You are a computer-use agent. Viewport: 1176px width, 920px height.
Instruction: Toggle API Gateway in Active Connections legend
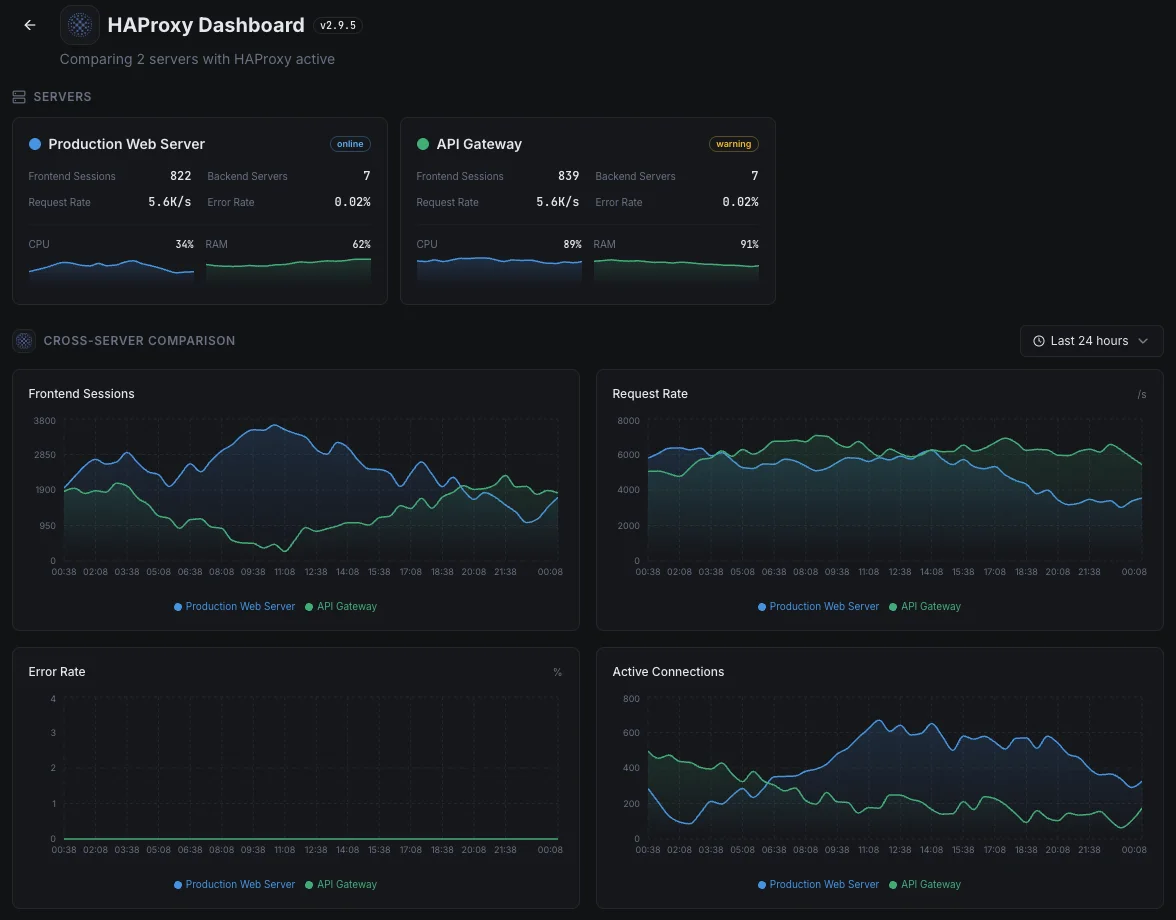click(925, 885)
